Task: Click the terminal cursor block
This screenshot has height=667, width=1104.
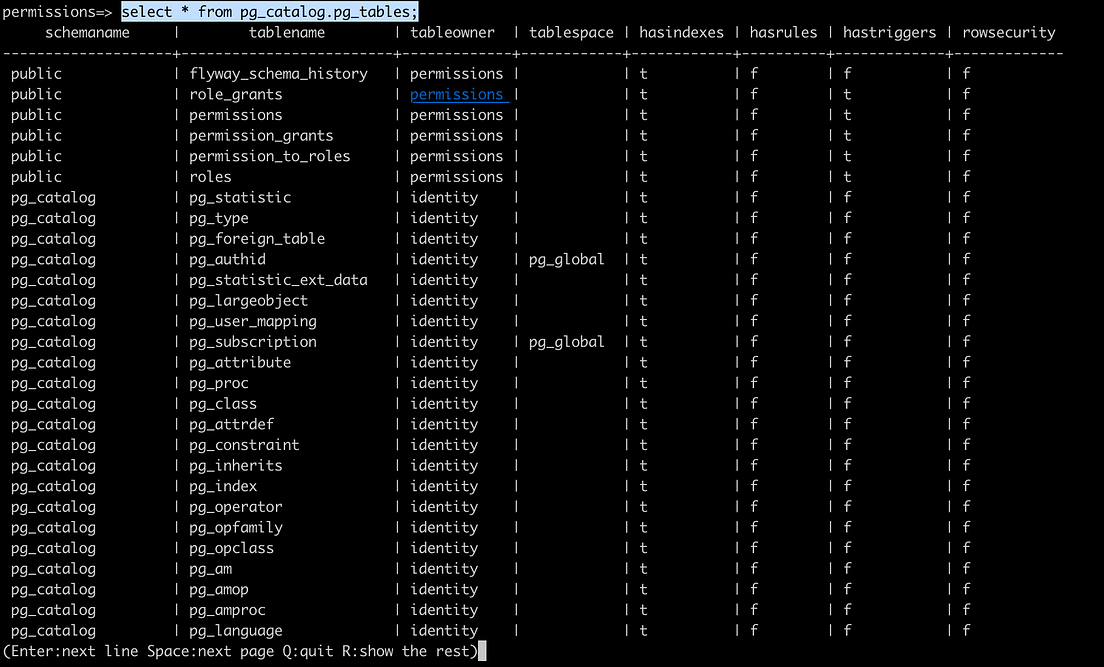Action: point(482,650)
